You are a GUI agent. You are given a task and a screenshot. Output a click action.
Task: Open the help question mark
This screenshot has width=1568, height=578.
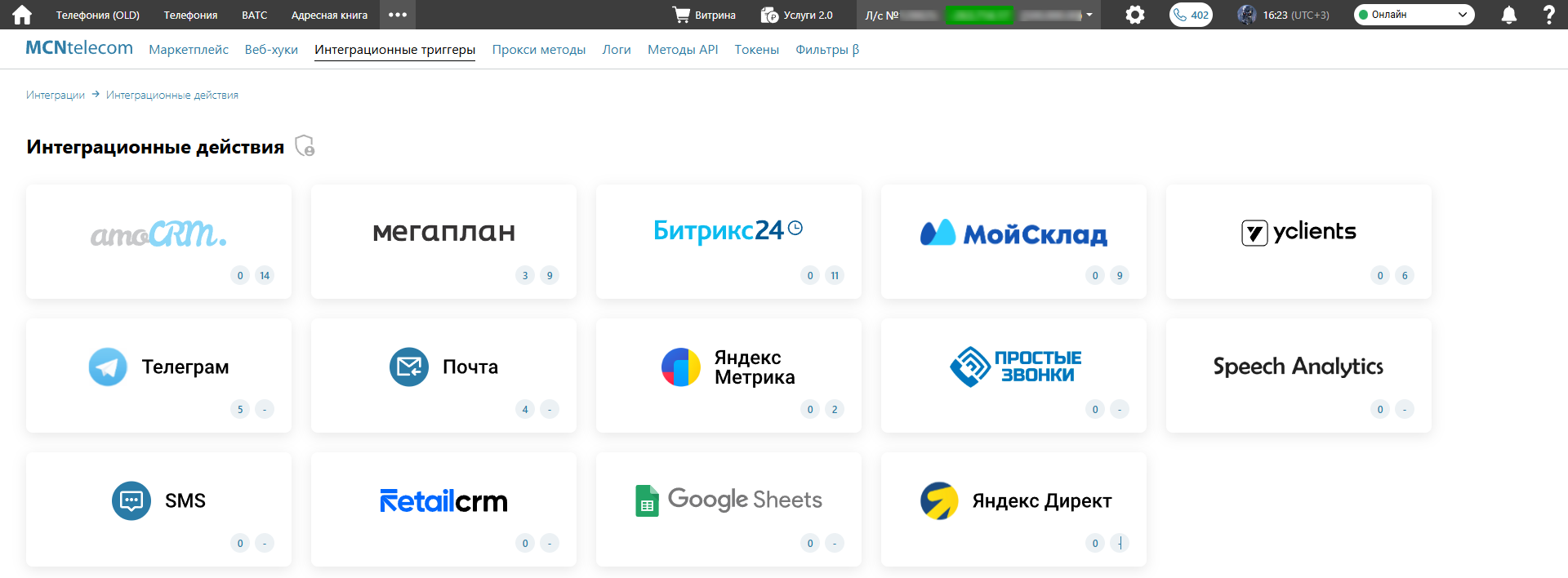click(x=1548, y=15)
